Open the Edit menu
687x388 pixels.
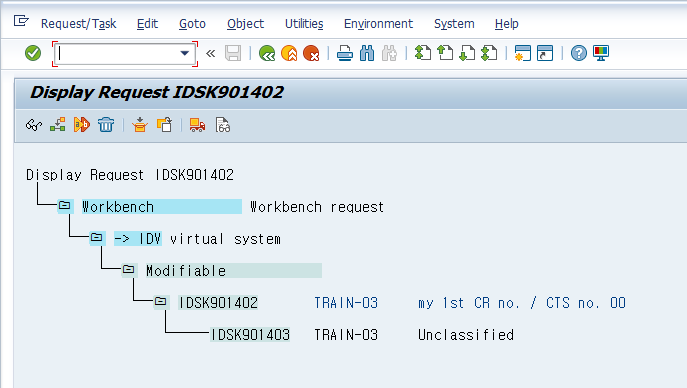coord(147,24)
